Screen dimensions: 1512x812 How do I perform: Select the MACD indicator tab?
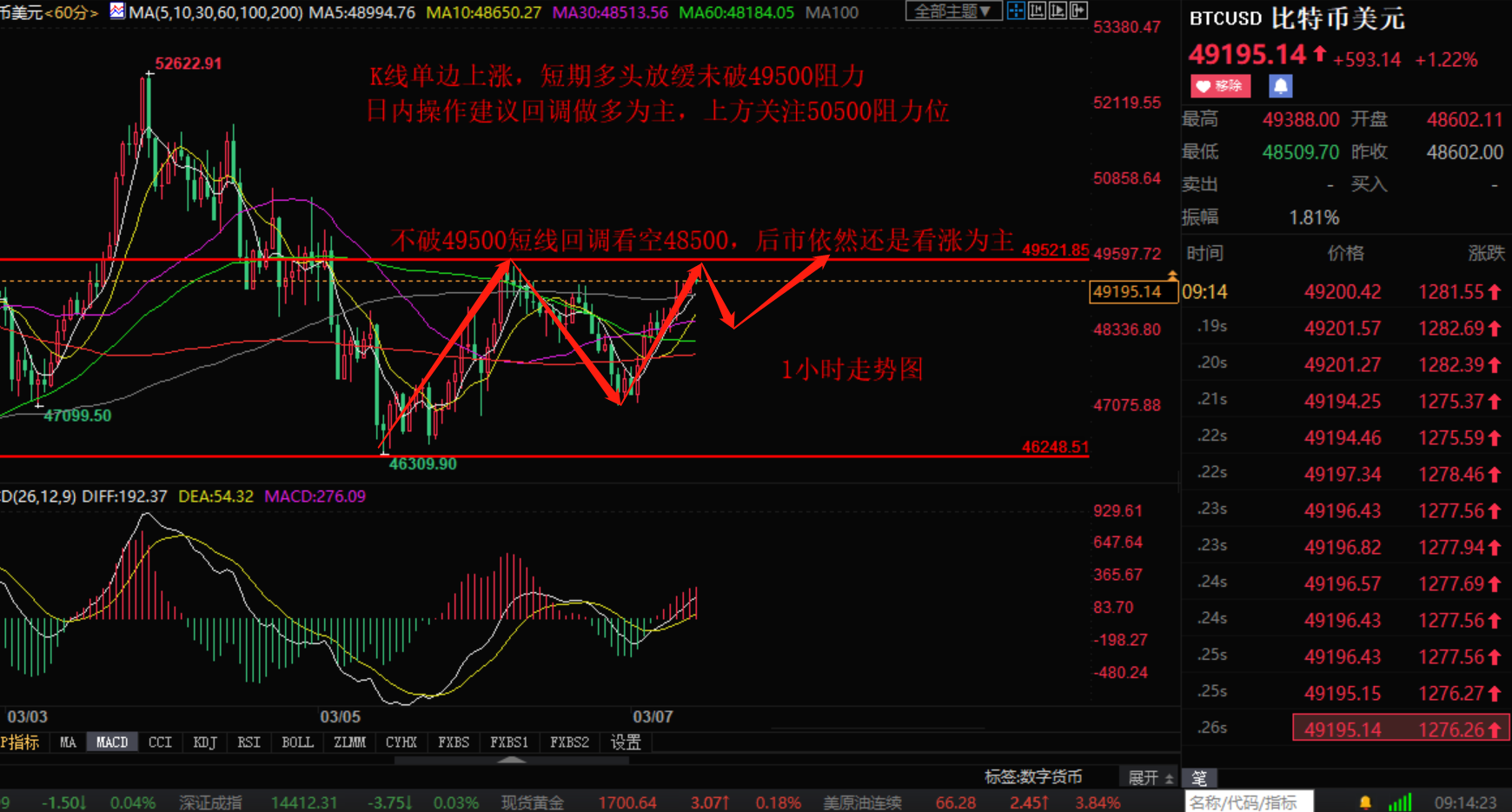tap(112, 742)
